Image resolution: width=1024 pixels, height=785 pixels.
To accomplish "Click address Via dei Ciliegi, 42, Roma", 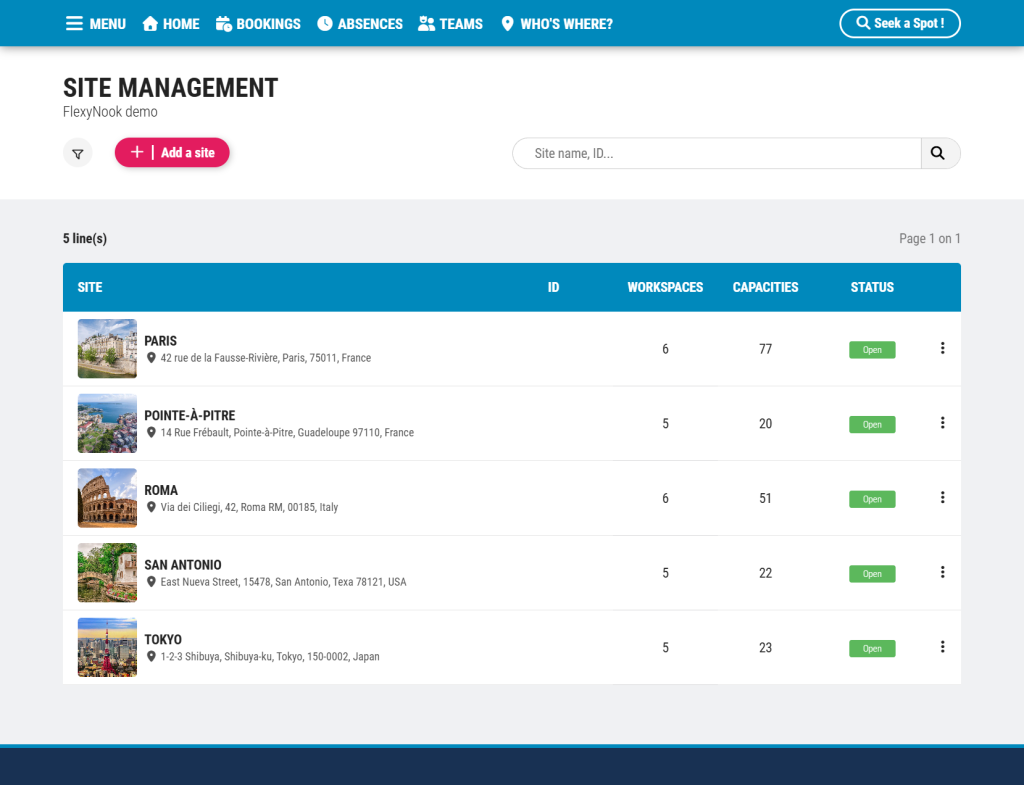I will 249,507.
